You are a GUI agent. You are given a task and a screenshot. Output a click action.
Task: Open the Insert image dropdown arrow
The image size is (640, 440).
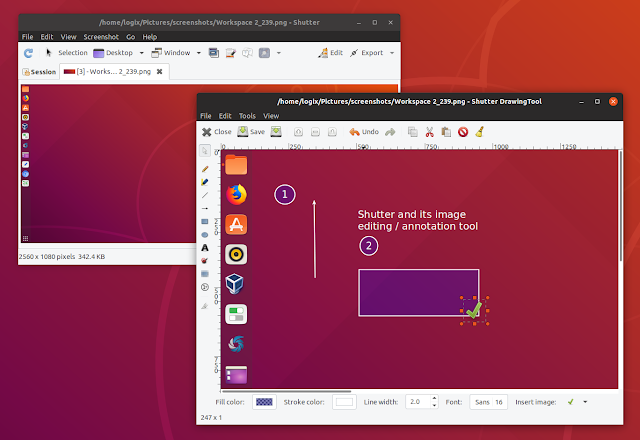click(x=585, y=402)
